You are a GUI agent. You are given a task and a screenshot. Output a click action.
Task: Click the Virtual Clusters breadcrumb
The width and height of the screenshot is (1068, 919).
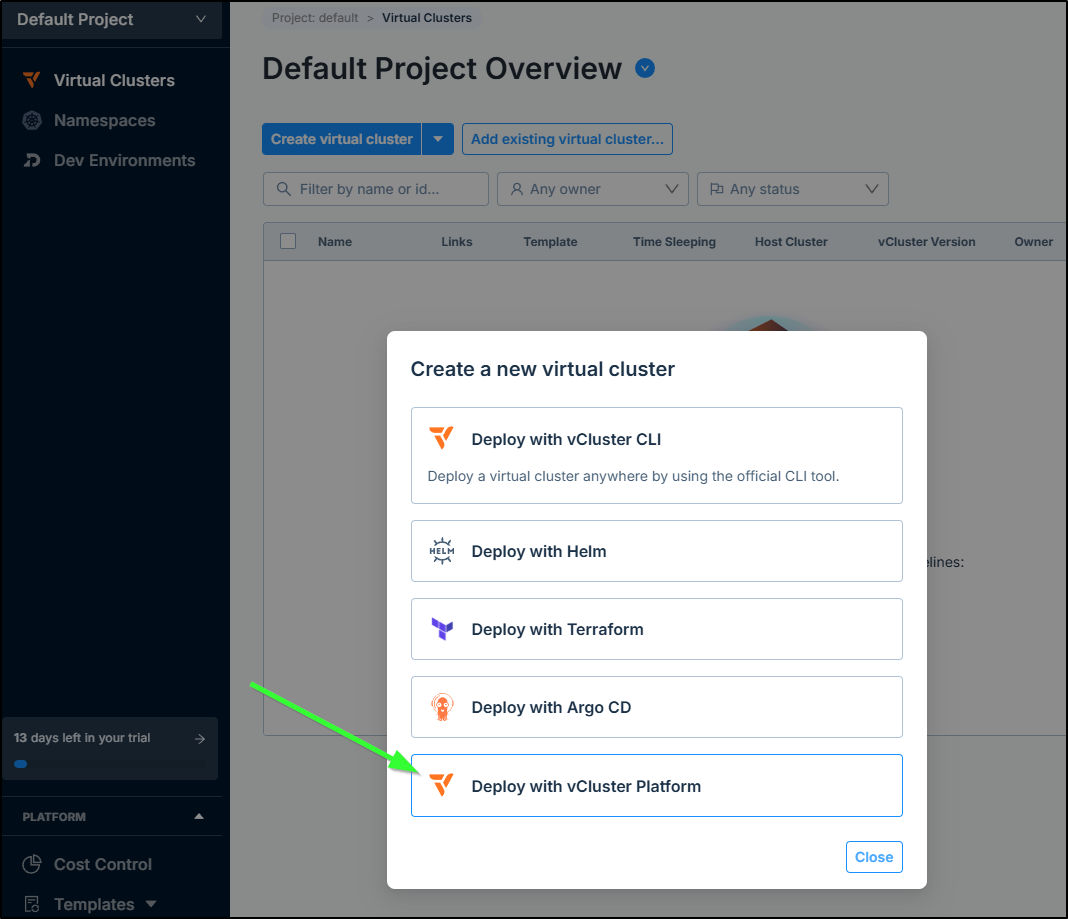coord(426,18)
